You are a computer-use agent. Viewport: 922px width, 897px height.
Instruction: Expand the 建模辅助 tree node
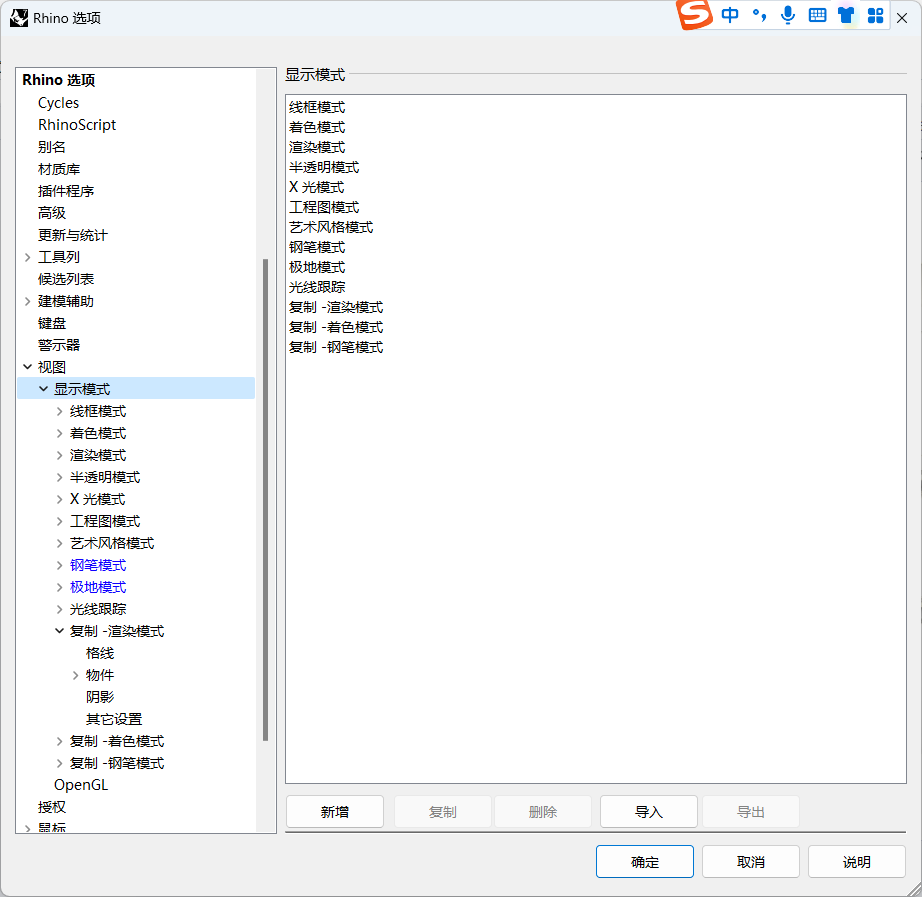[x=28, y=301]
